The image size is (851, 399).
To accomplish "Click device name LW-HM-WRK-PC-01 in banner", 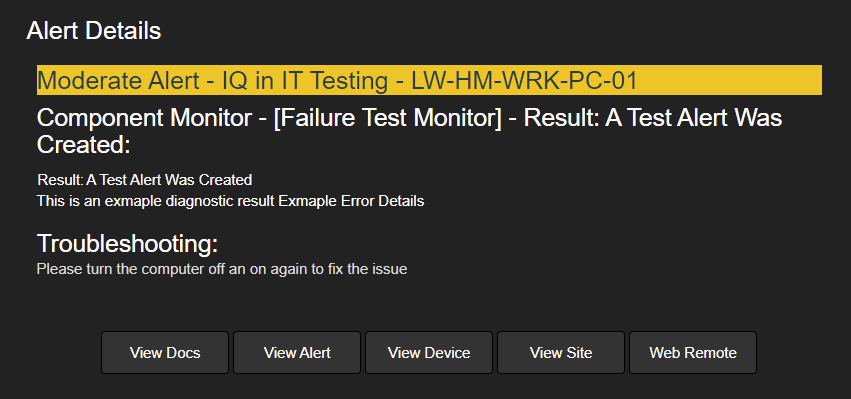I will [x=524, y=81].
